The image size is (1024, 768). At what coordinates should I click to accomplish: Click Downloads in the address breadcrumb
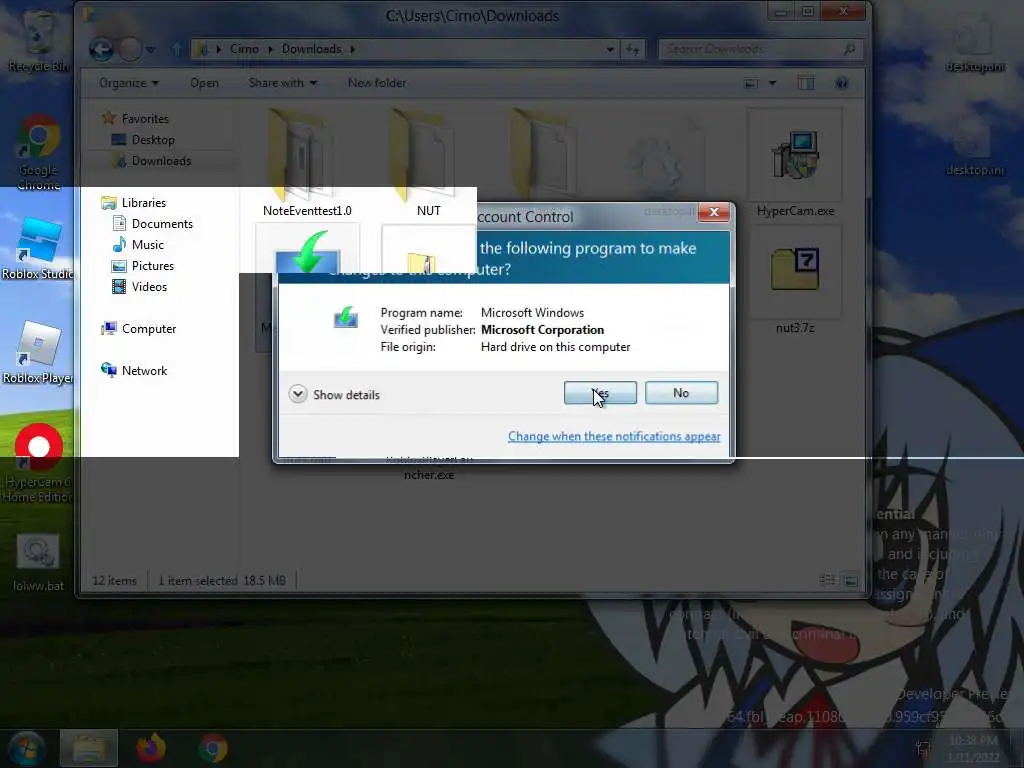(x=312, y=49)
